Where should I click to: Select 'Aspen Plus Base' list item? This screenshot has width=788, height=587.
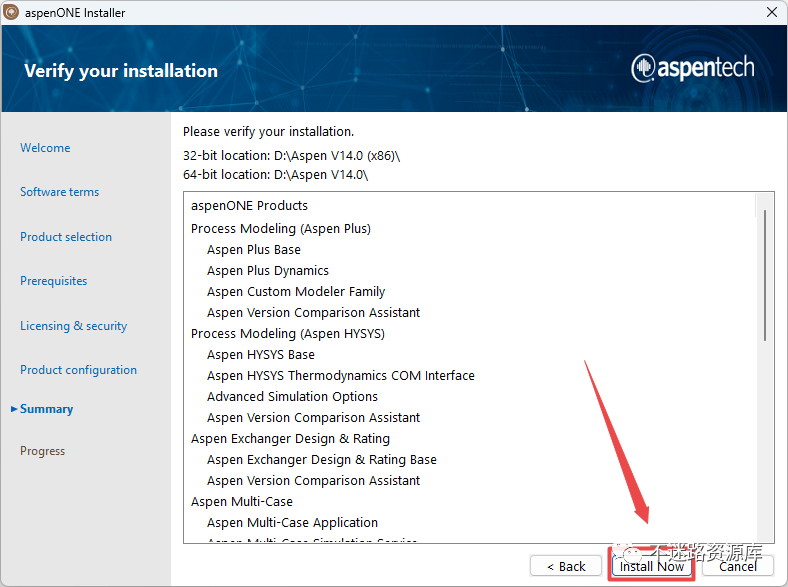coord(254,250)
